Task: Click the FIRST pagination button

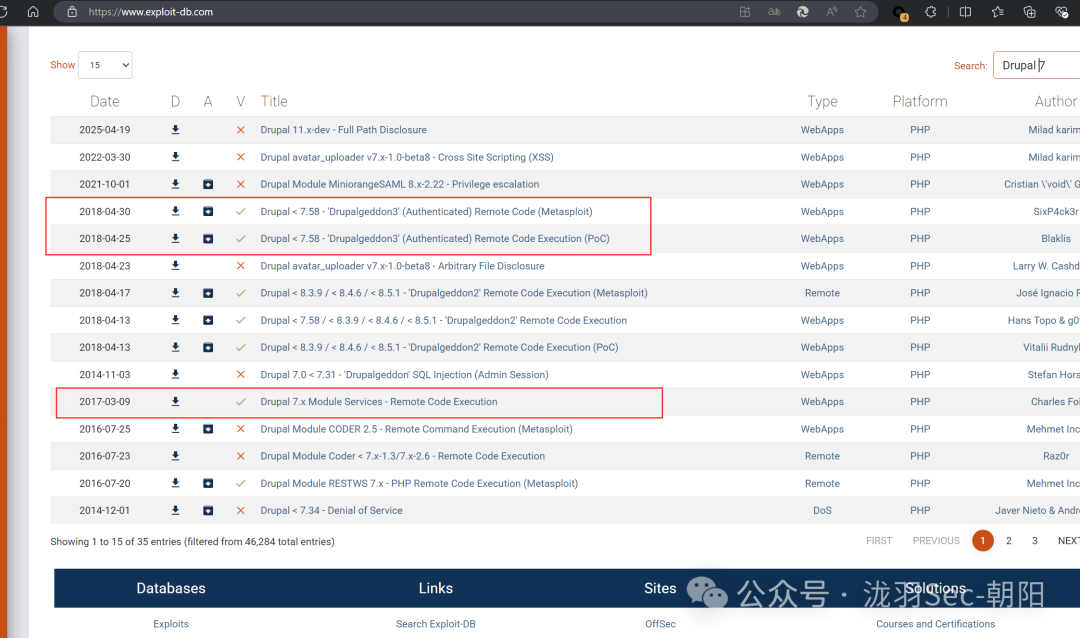Action: point(879,541)
